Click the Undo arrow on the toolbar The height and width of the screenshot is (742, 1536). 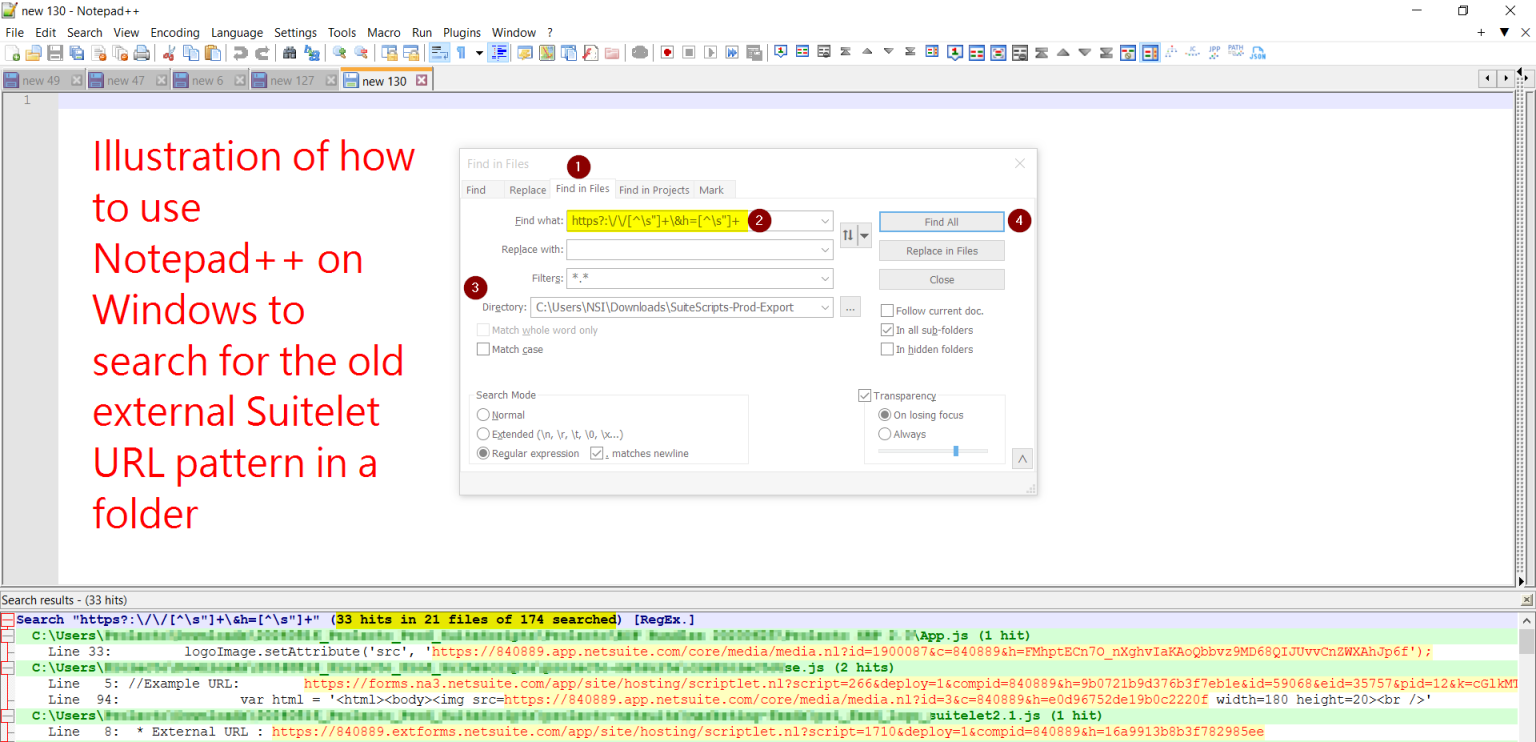[239, 52]
